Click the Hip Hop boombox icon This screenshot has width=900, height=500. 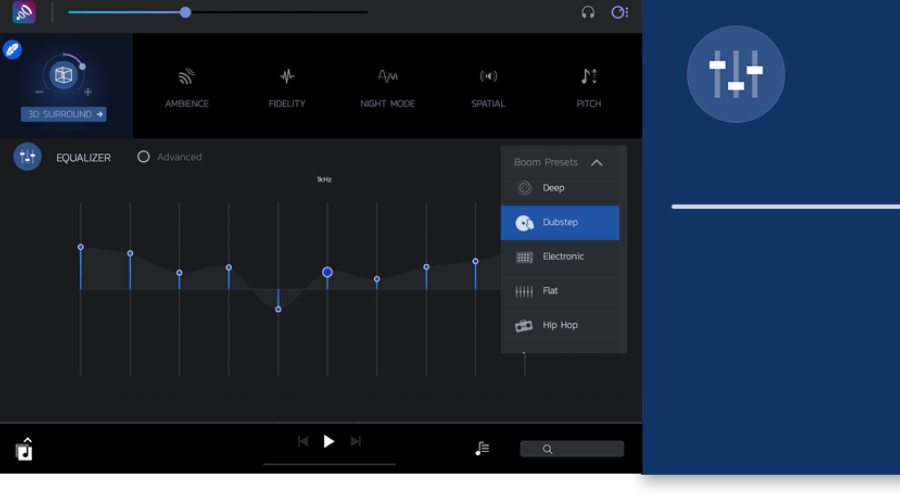point(523,326)
